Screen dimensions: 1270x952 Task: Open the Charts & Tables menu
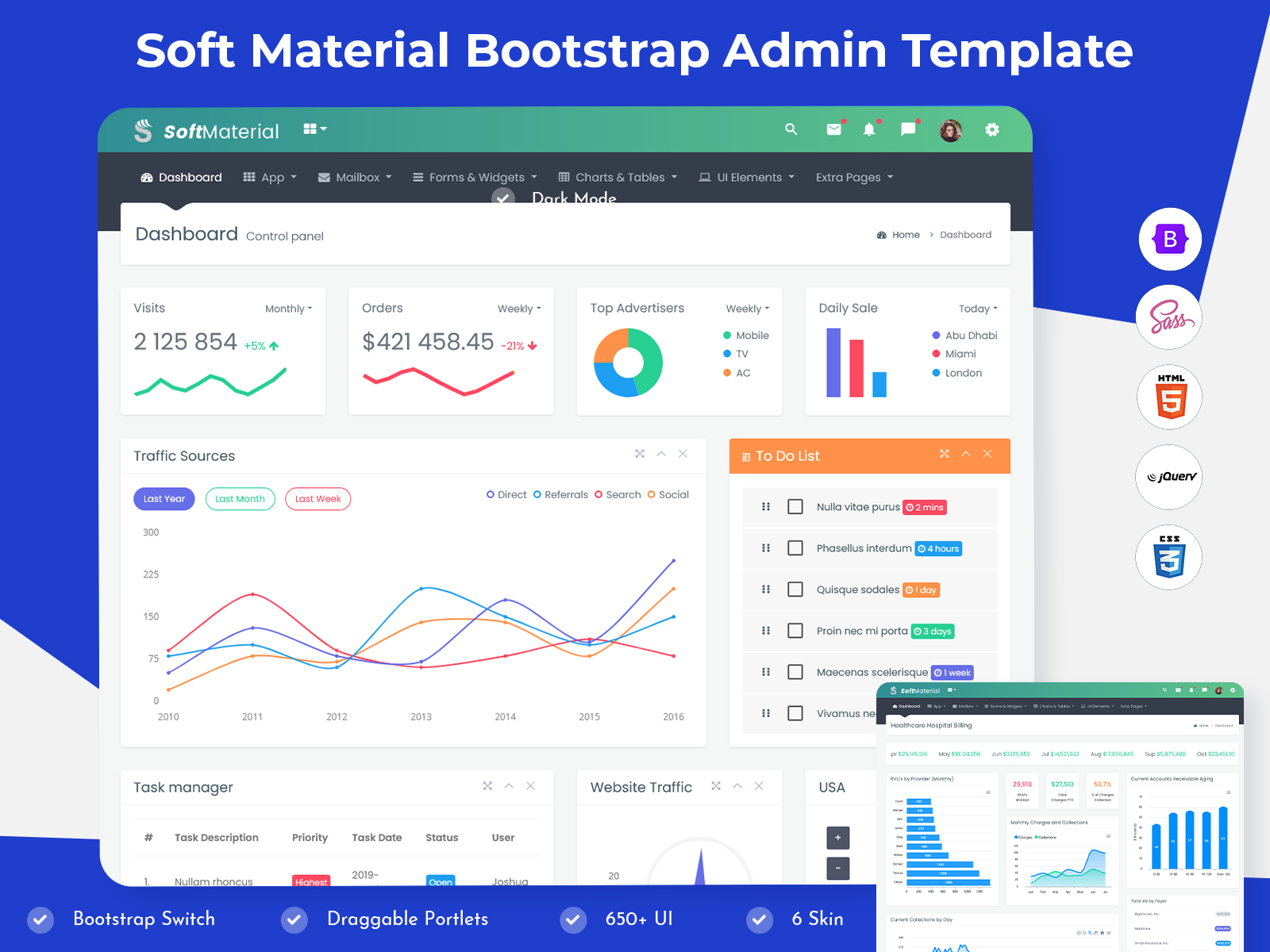tap(618, 177)
